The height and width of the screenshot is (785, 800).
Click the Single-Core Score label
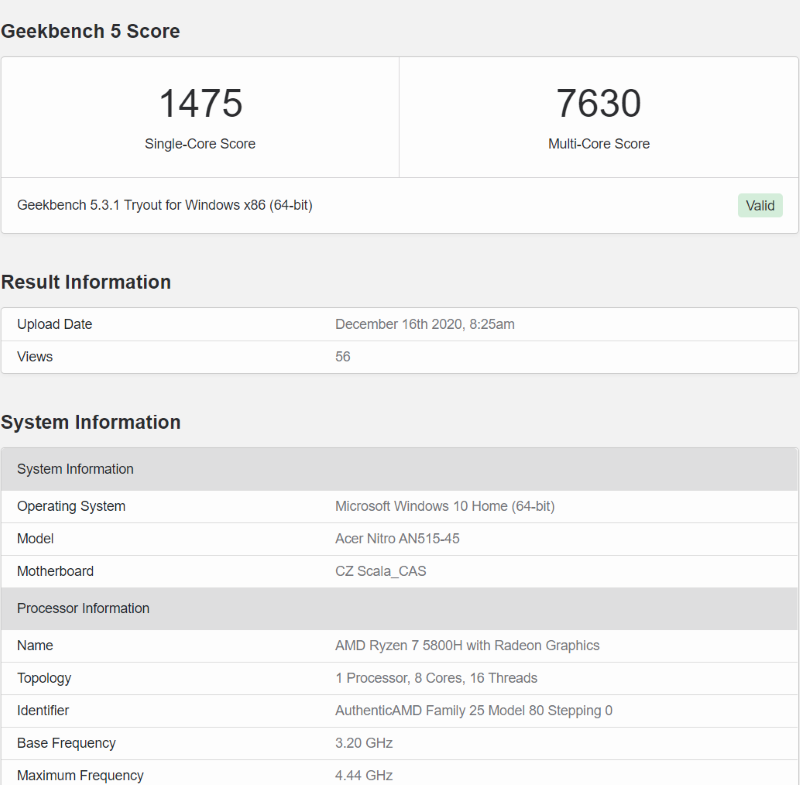click(200, 144)
